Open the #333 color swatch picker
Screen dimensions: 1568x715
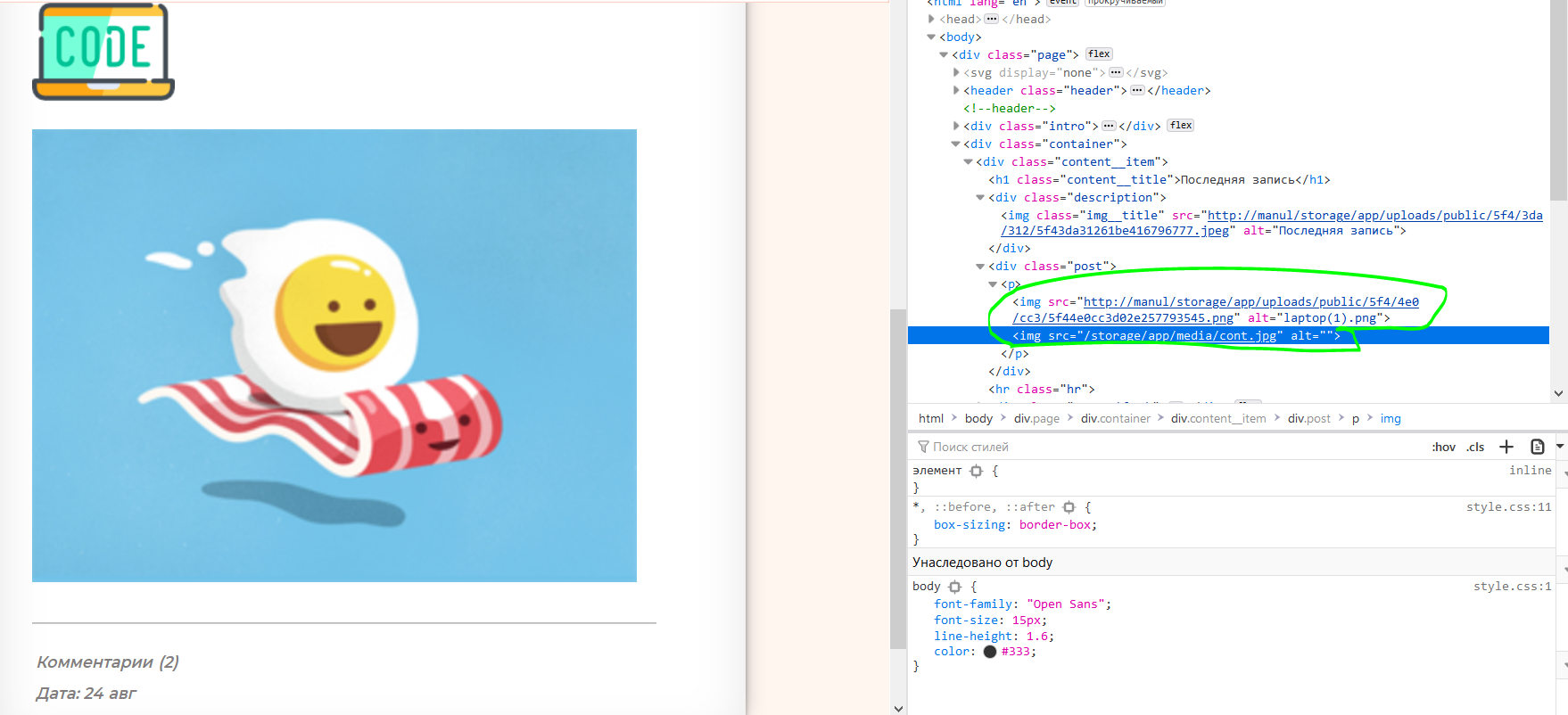[x=990, y=652]
